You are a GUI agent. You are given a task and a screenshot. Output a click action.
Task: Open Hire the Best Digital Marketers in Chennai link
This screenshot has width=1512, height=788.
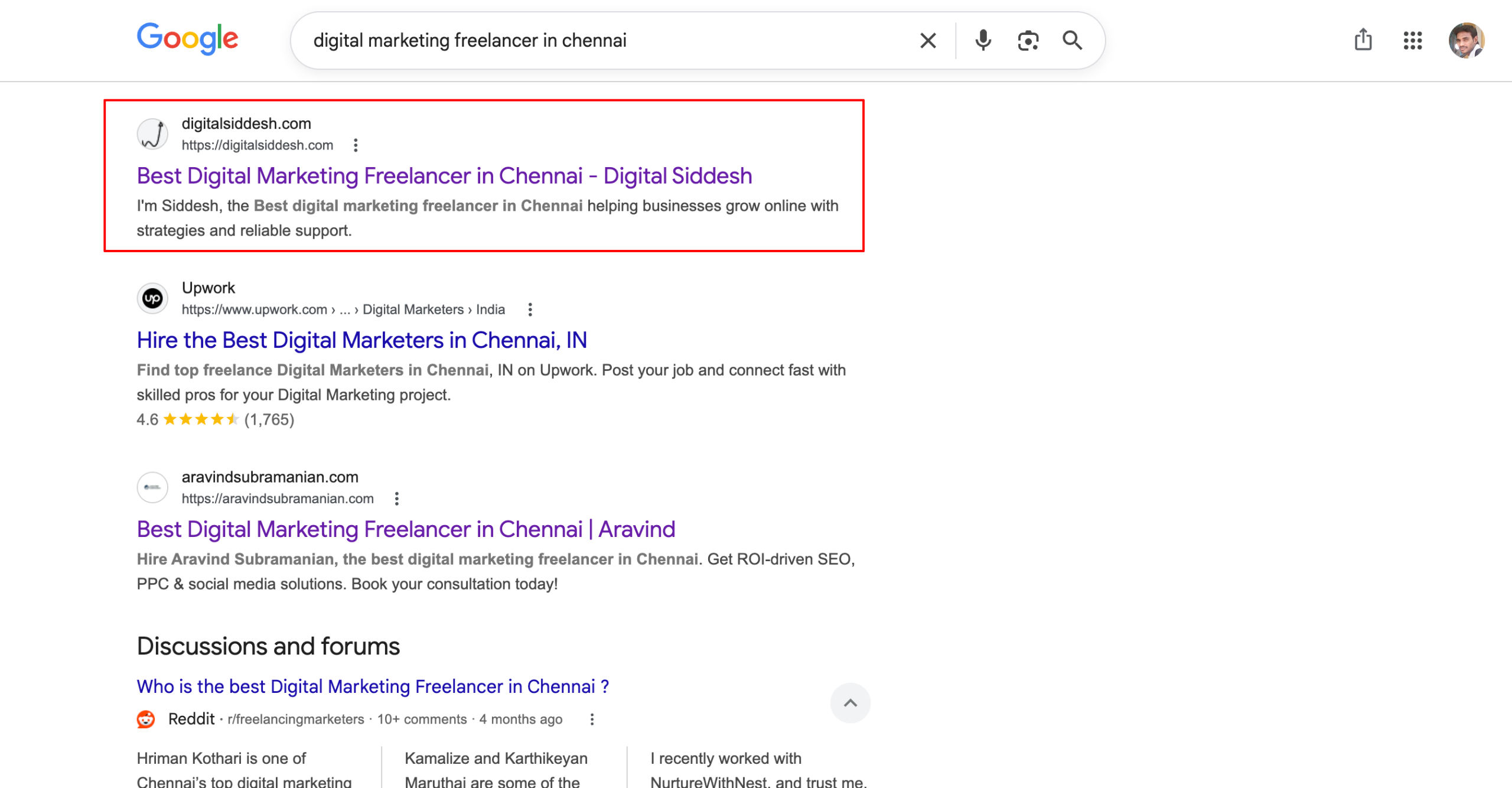coord(362,340)
